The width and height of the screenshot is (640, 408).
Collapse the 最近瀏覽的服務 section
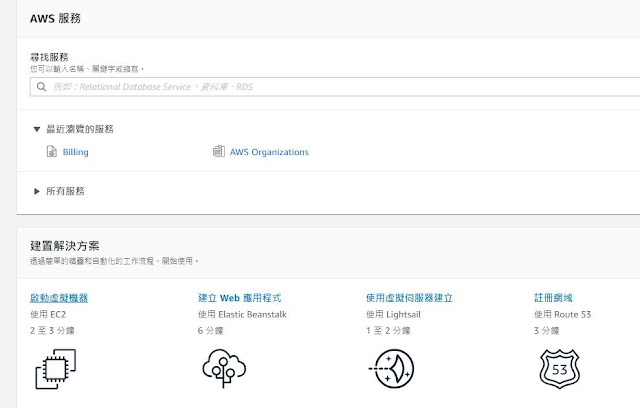37,129
